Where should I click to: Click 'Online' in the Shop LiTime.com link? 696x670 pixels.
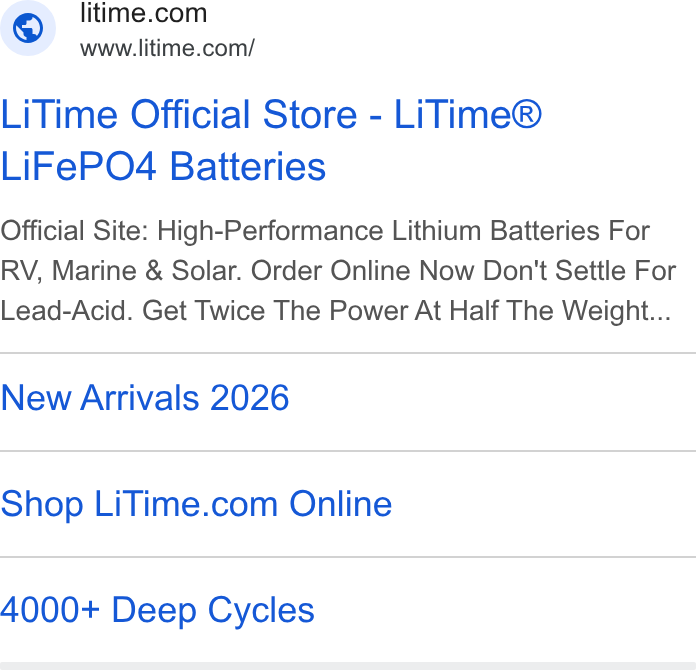341,504
